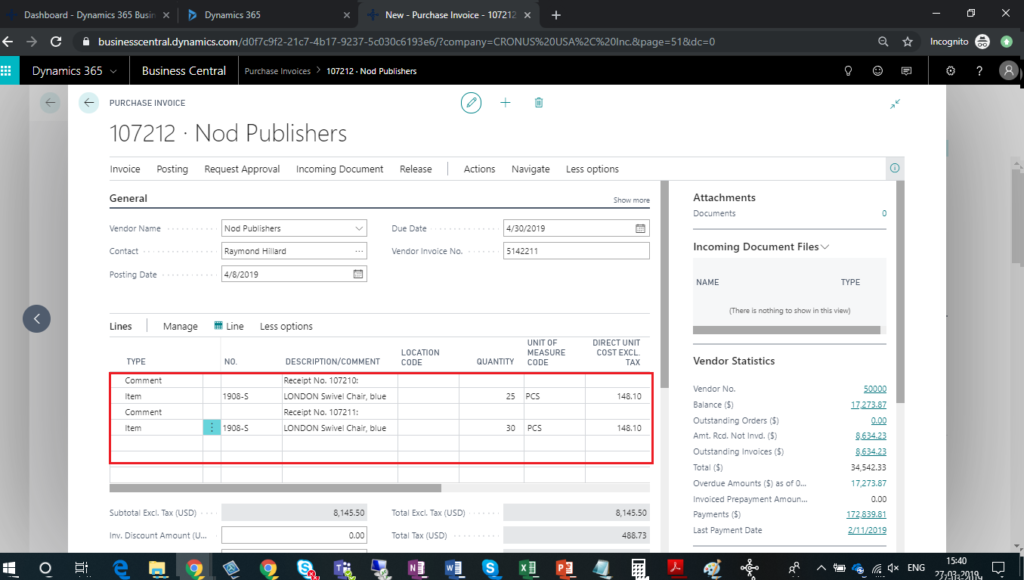This screenshot has height=580, width=1024.
Task: Open the Payments 172,839.81 link
Action: coord(866,515)
